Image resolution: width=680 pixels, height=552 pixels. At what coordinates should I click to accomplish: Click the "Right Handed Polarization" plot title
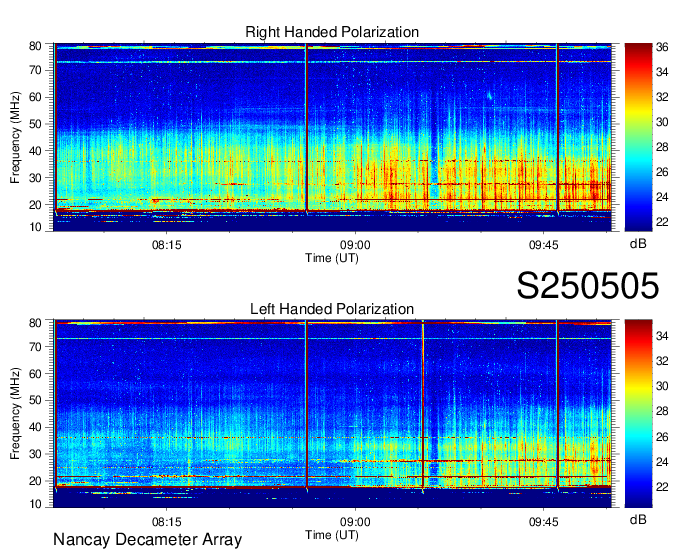point(332,32)
